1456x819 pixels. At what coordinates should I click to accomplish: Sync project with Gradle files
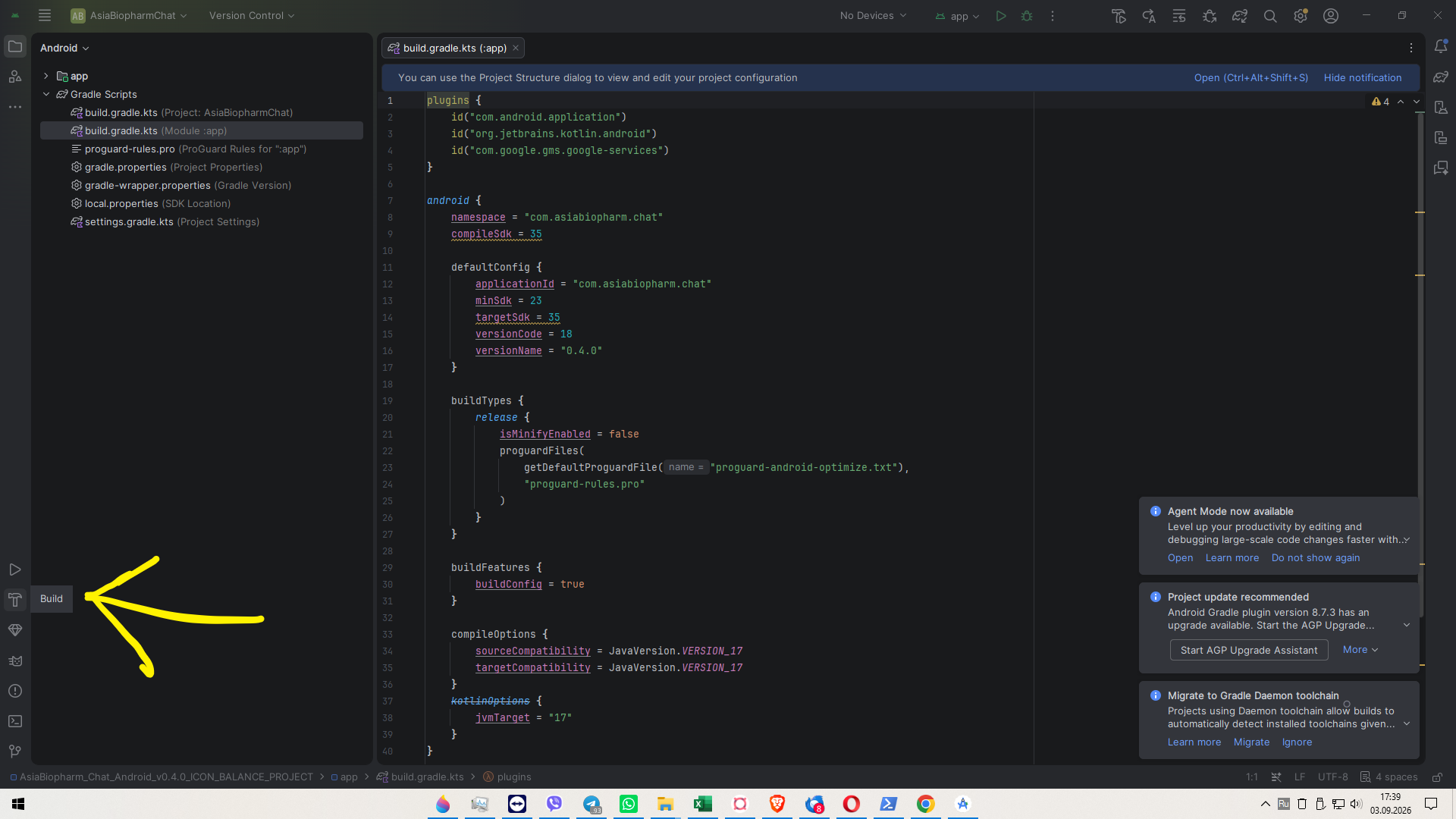pyautogui.click(x=1240, y=16)
